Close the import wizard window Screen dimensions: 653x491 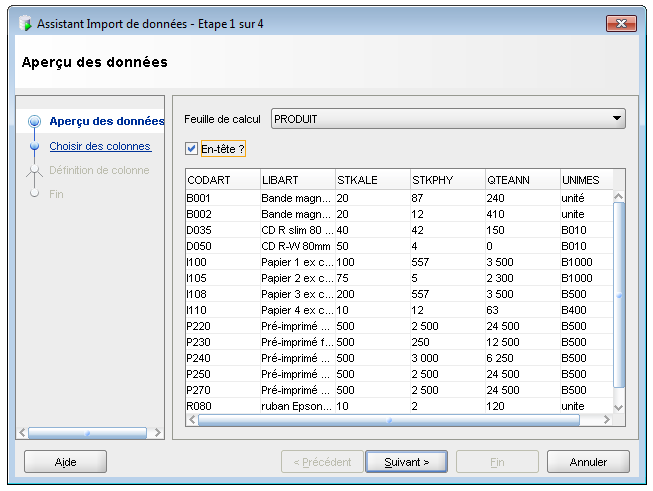(620, 23)
